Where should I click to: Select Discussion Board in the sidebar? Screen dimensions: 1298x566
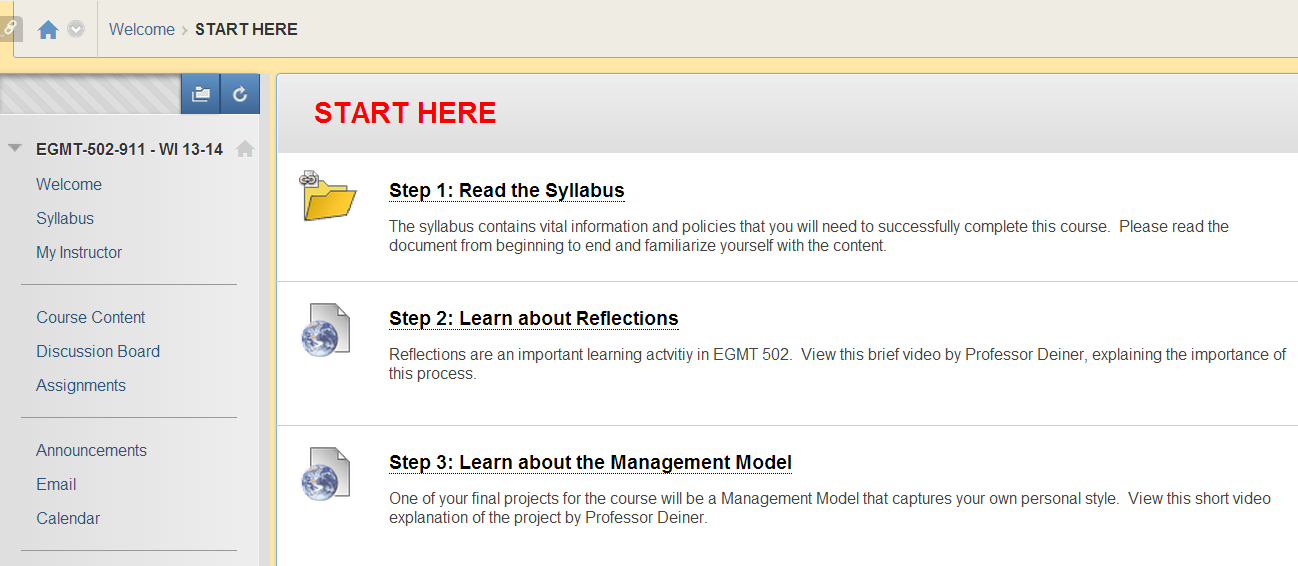point(98,351)
